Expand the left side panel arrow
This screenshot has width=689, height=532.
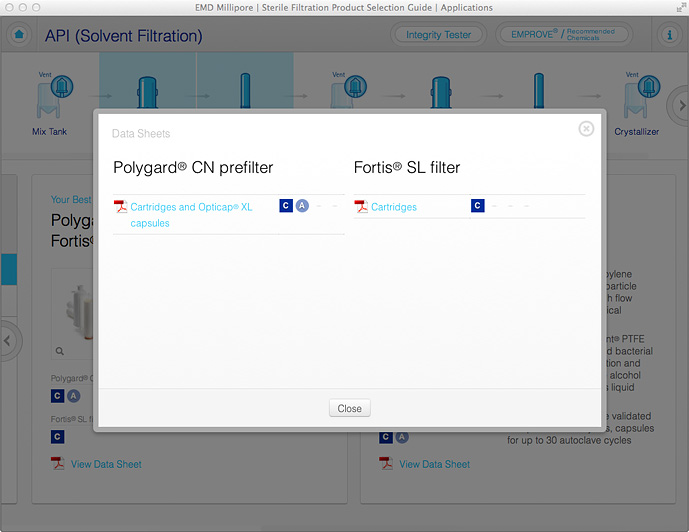8,341
